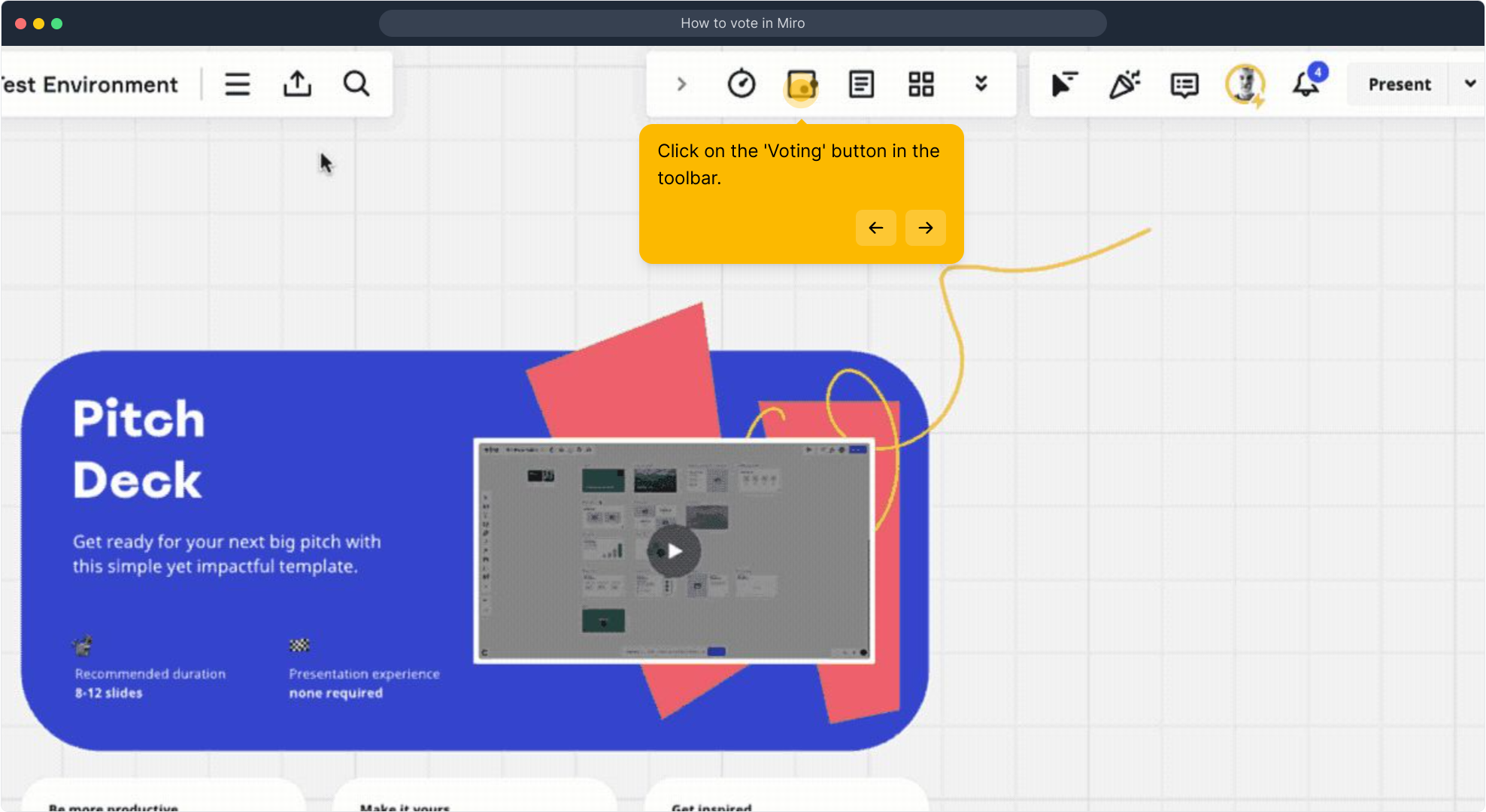Open the Present dropdown arrow
The height and width of the screenshot is (812, 1486).
tap(1470, 84)
